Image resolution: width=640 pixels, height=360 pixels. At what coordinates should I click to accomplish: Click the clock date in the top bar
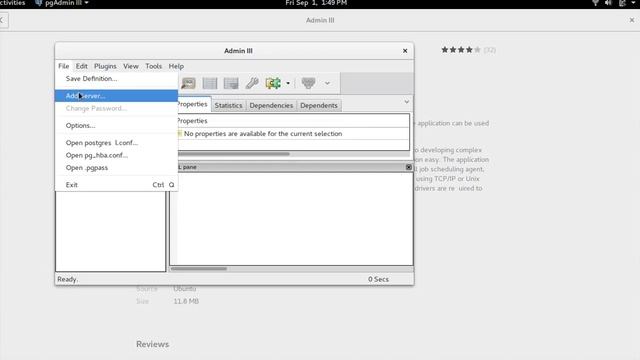(x=316, y=3)
